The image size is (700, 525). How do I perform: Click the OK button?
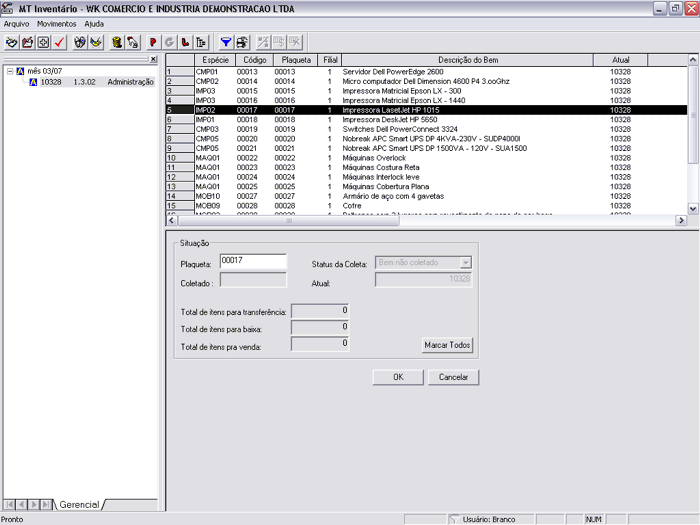point(397,377)
